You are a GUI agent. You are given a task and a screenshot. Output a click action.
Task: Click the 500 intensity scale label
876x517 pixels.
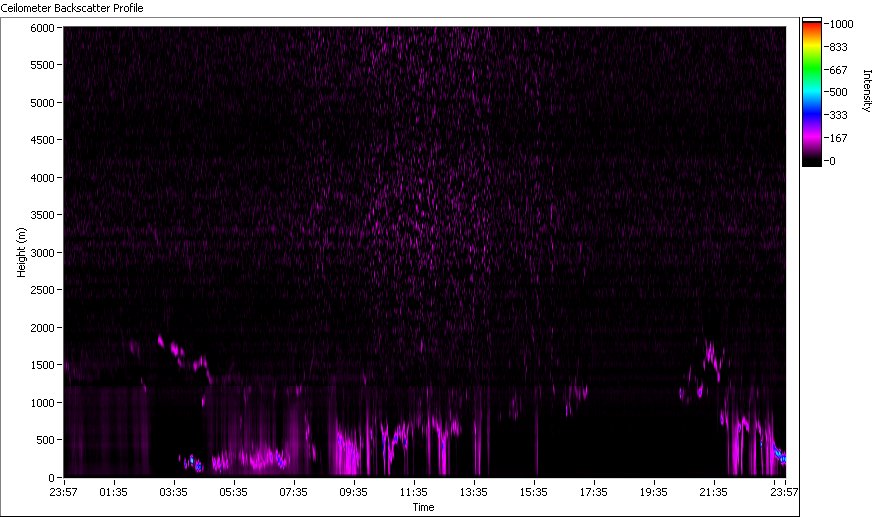(x=839, y=92)
